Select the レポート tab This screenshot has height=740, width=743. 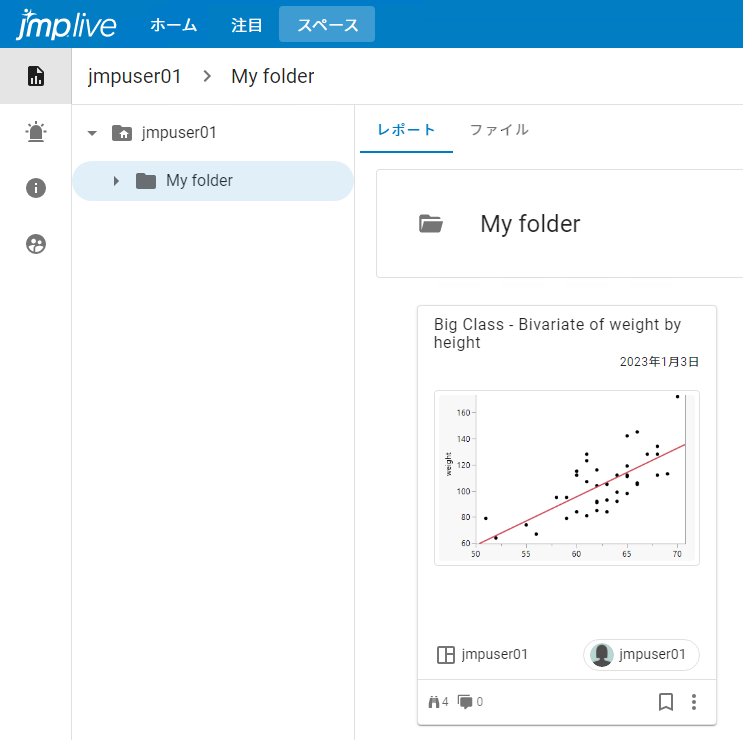(406, 130)
